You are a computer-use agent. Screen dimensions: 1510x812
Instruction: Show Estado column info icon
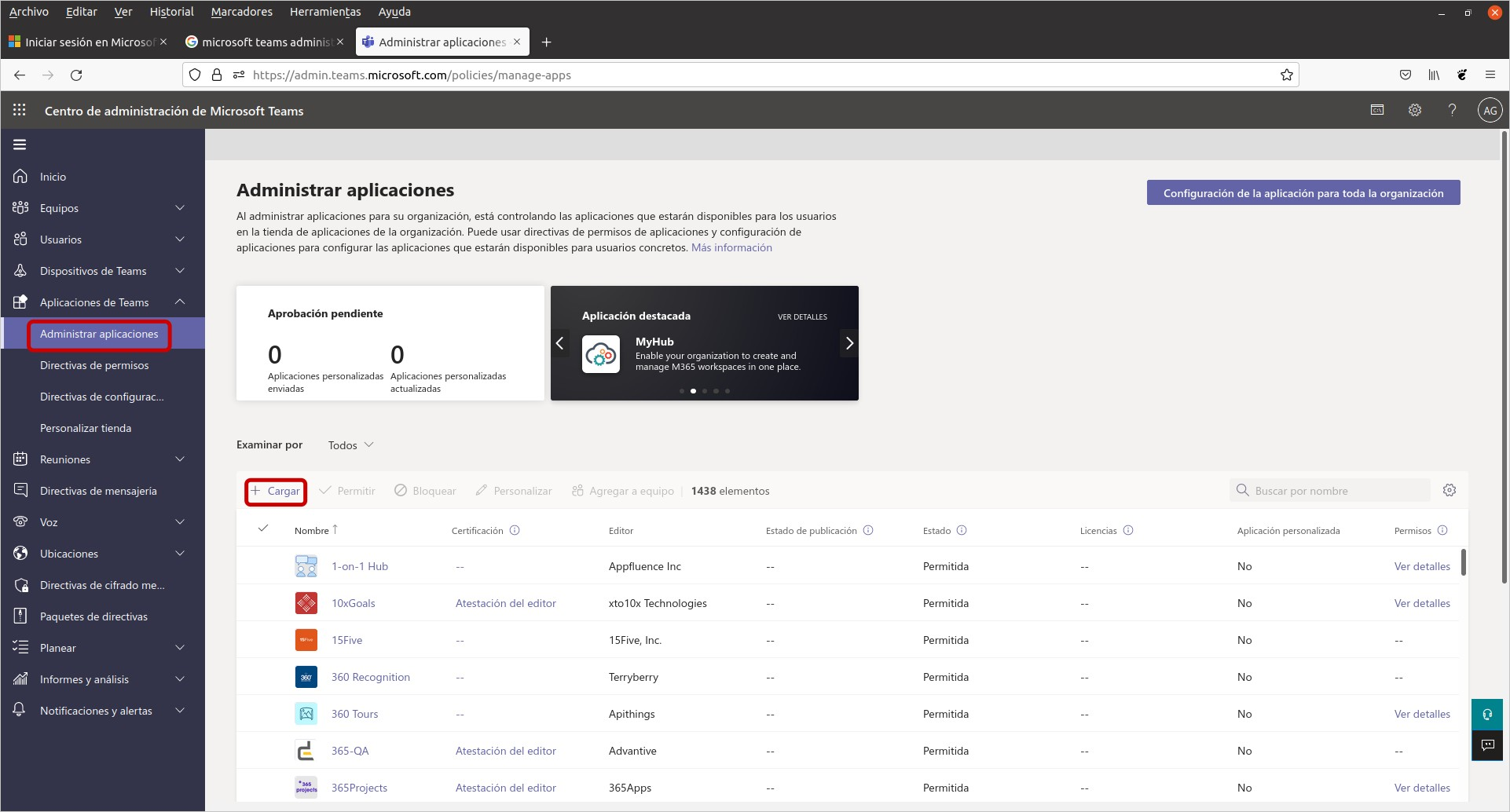(x=962, y=530)
